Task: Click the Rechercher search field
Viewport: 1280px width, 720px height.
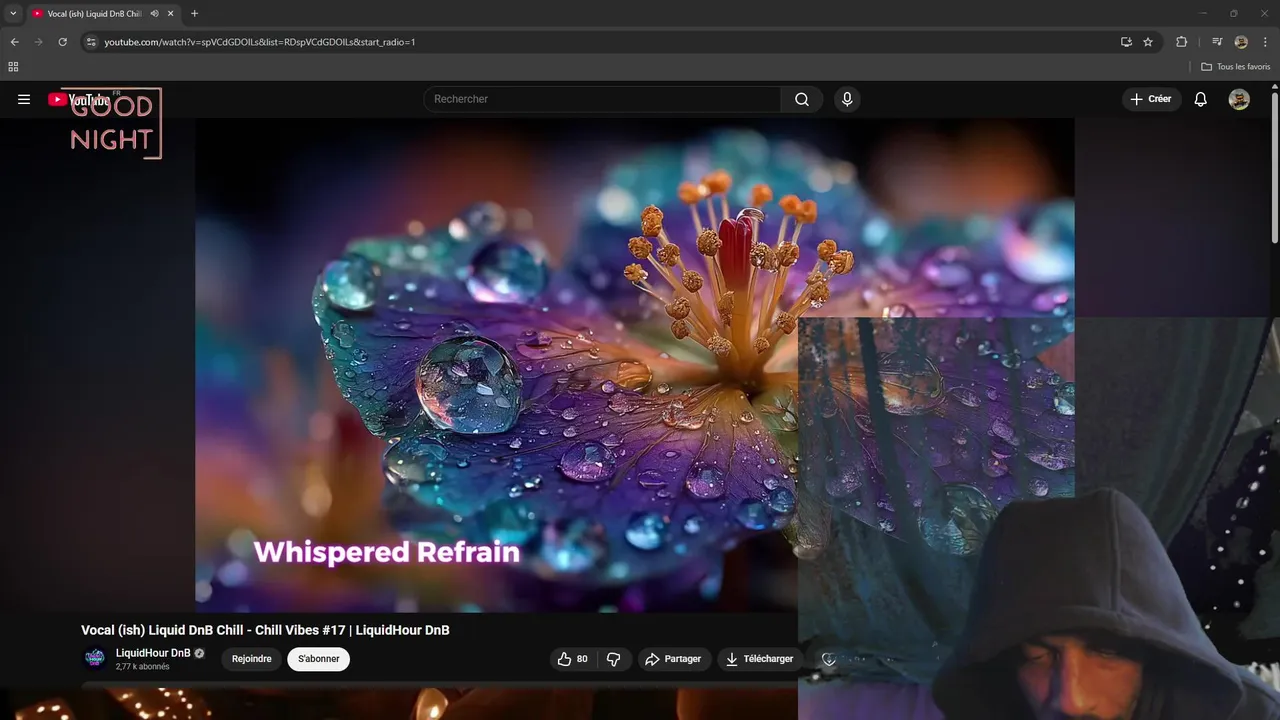Action: click(602, 99)
